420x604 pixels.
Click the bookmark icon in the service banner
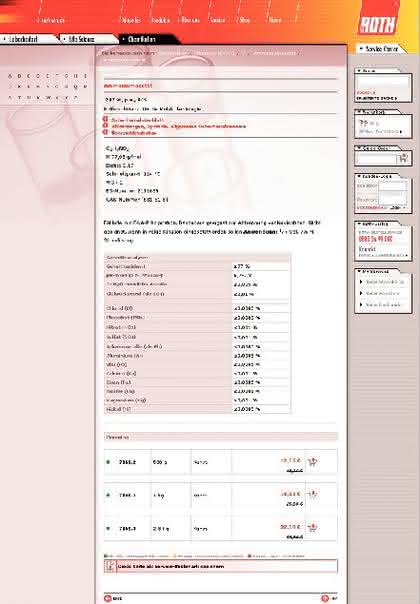click(x=110, y=565)
